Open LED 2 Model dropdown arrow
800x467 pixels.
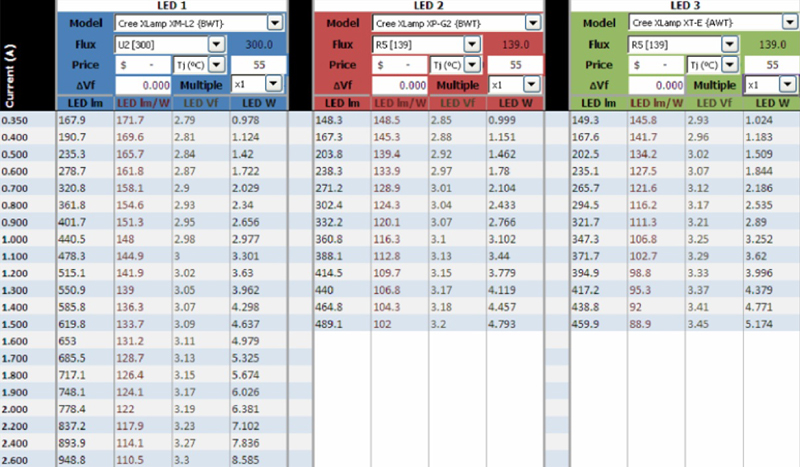(x=533, y=23)
